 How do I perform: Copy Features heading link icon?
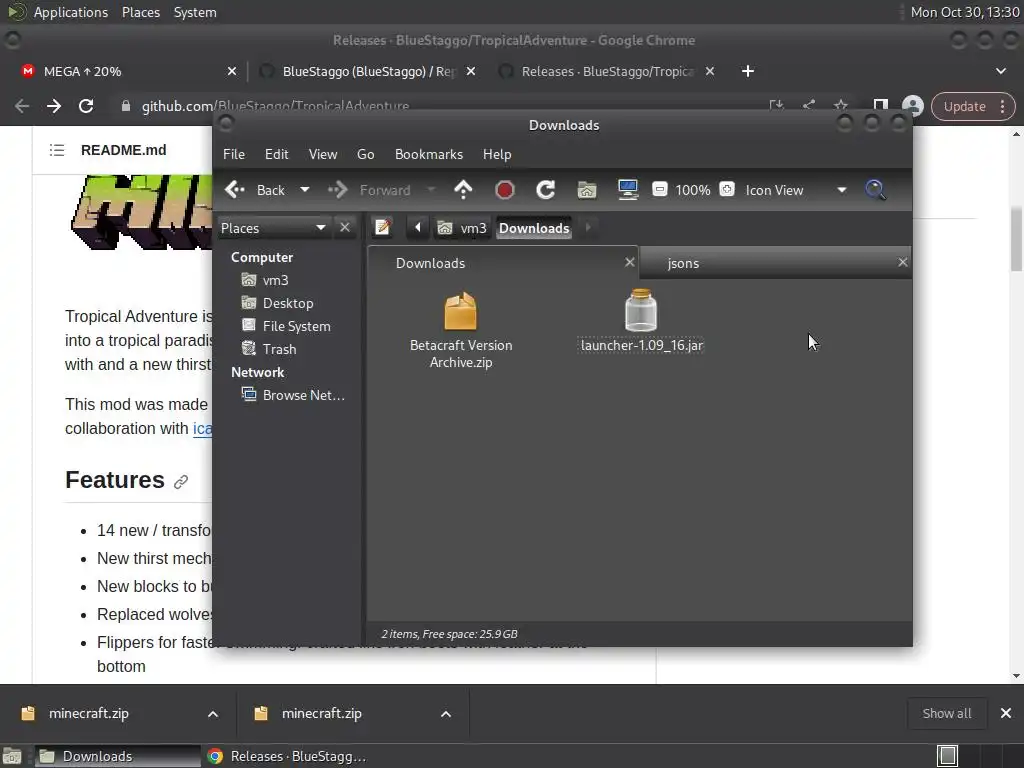coord(181,482)
